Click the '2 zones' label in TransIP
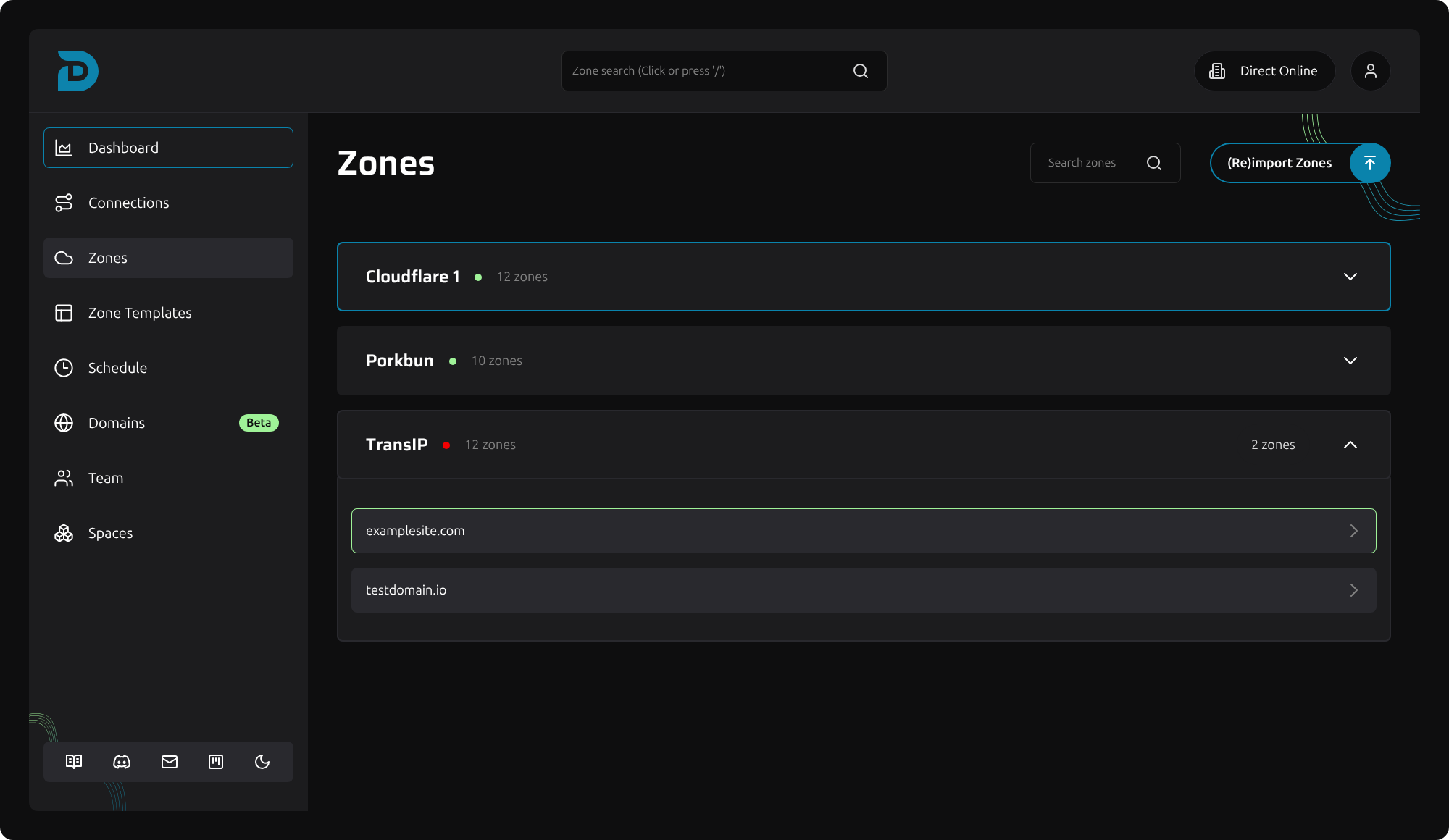1449x840 pixels. point(1273,445)
